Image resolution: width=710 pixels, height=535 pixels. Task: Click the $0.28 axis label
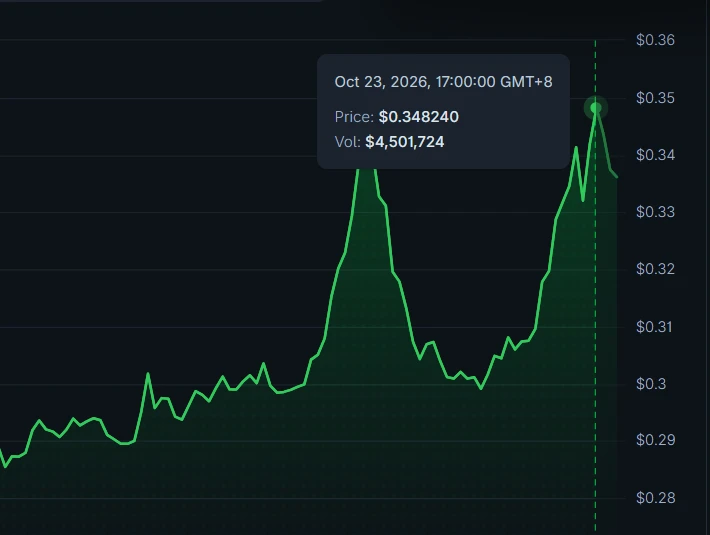[x=655, y=498]
